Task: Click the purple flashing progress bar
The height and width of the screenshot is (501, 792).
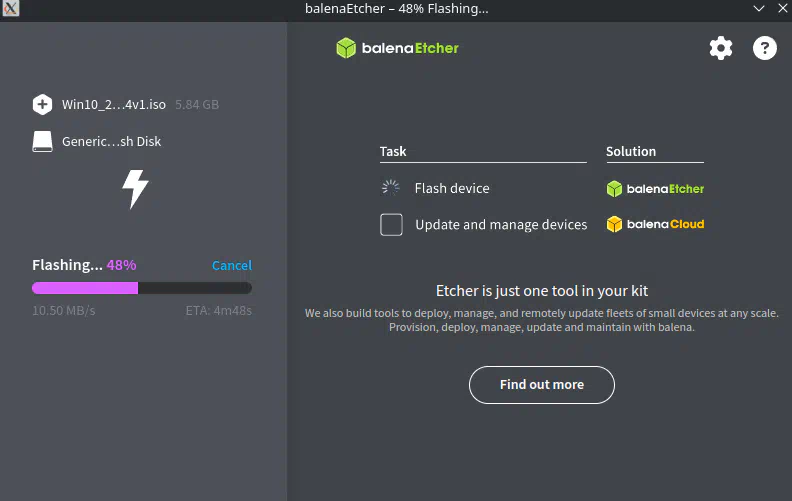Action: click(x=142, y=288)
